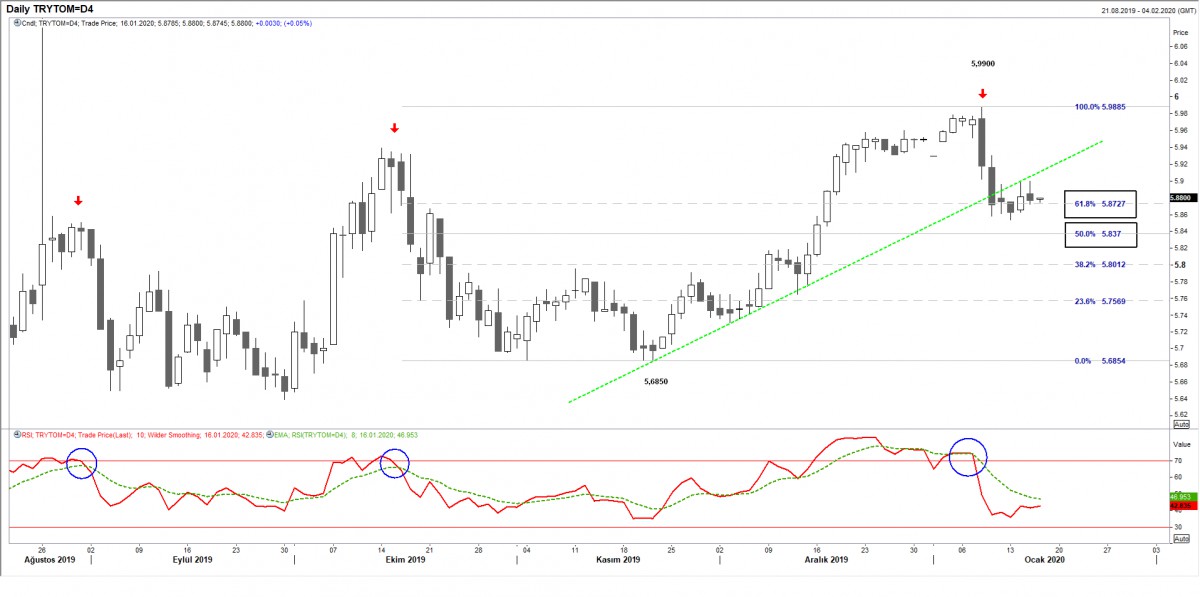Toggle Auto scale on the RSI pane

coord(1181,538)
